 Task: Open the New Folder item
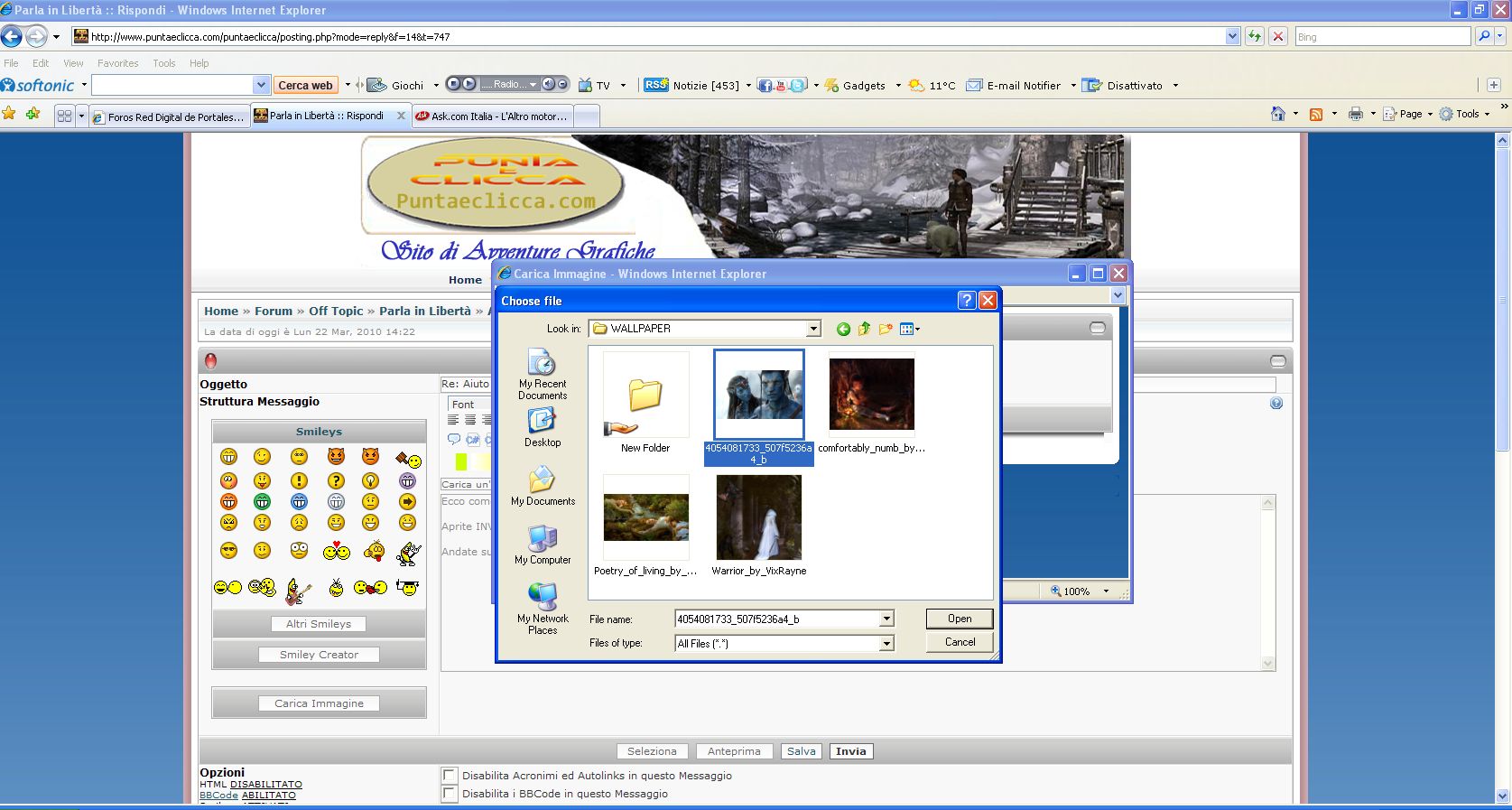(x=645, y=402)
